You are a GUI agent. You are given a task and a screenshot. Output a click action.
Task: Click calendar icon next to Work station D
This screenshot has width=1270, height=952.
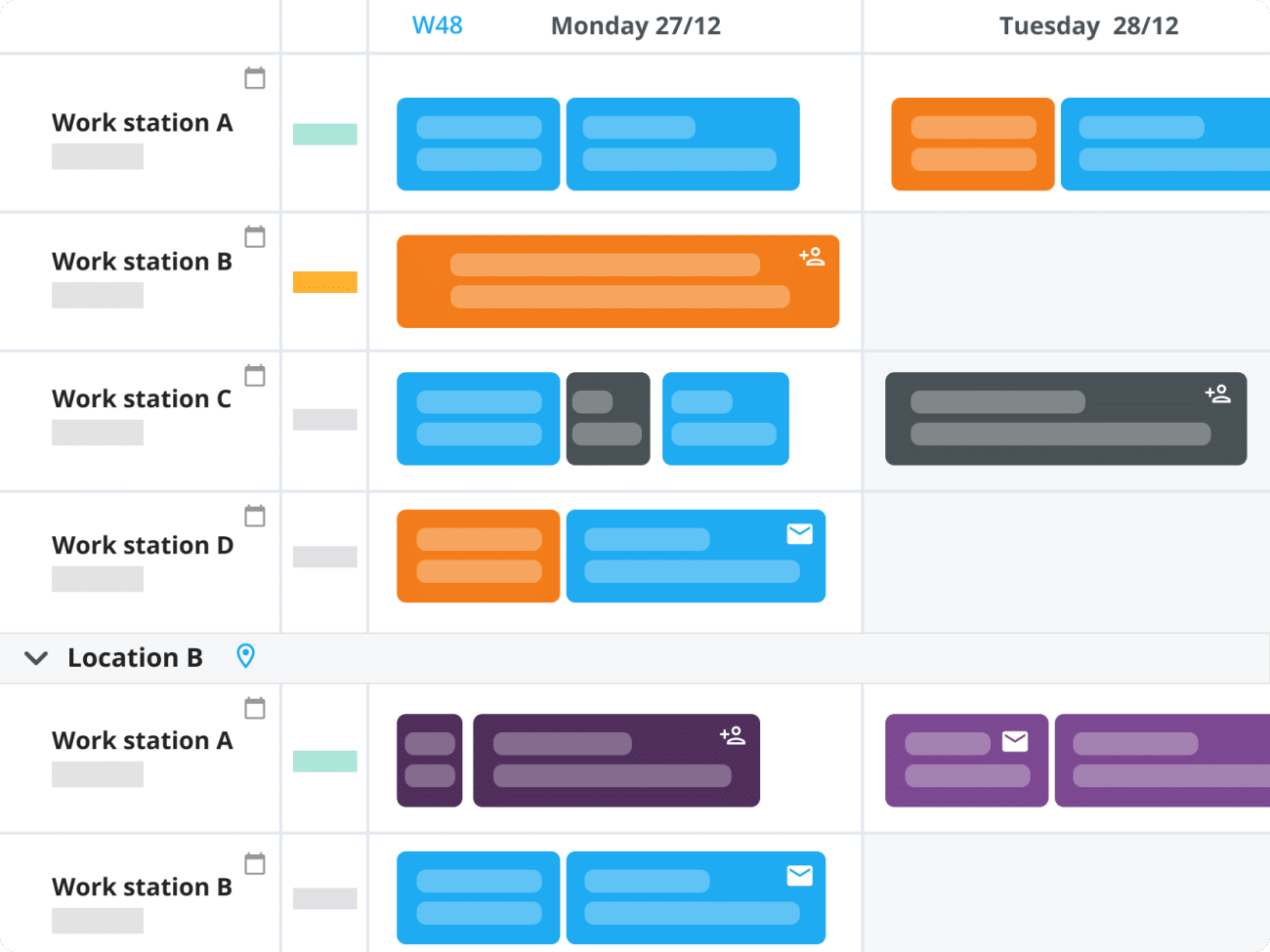pos(255,516)
